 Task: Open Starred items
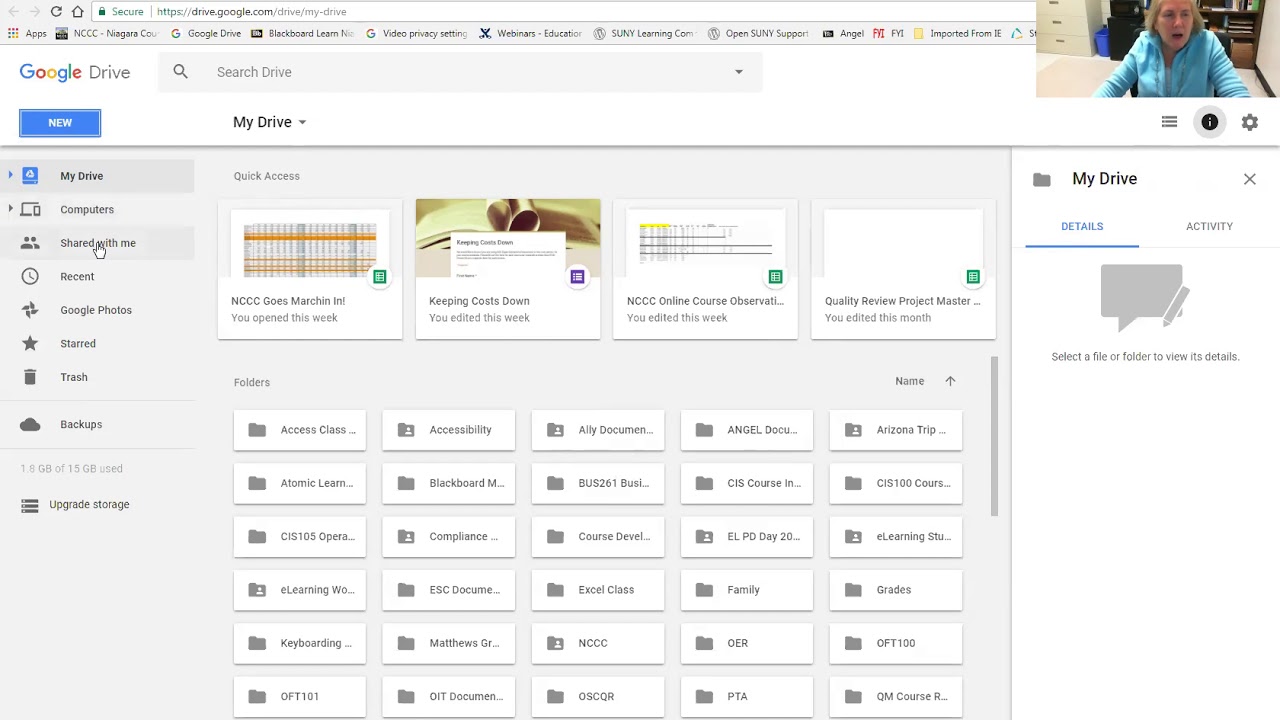coord(78,344)
